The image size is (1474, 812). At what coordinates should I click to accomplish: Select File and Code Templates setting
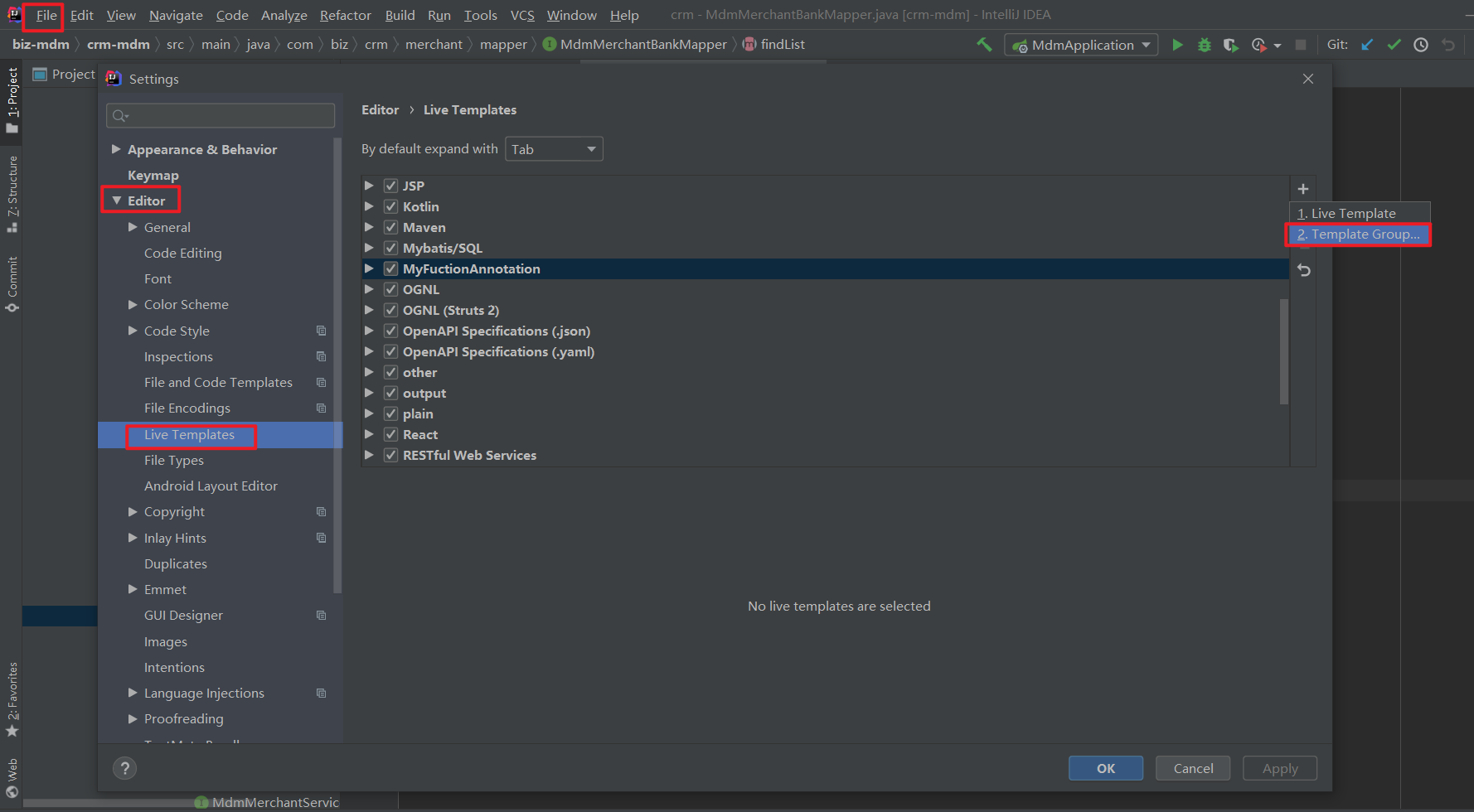[x=218, y=382]
